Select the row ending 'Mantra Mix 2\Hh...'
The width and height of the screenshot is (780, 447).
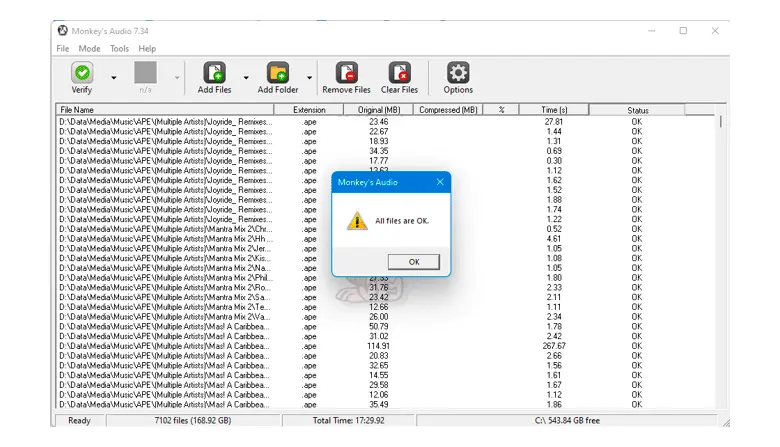[x=386, y=239]
